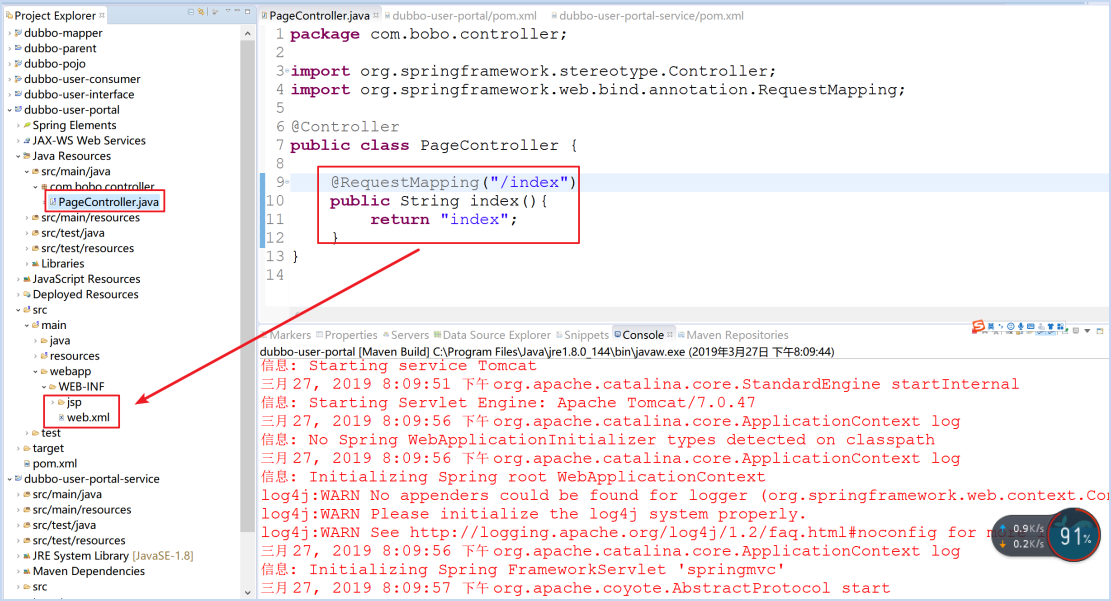Click the Sogou input method logo
This screenshot has width=1111, height=601.
pyautogui.click(x=979, y=326)
